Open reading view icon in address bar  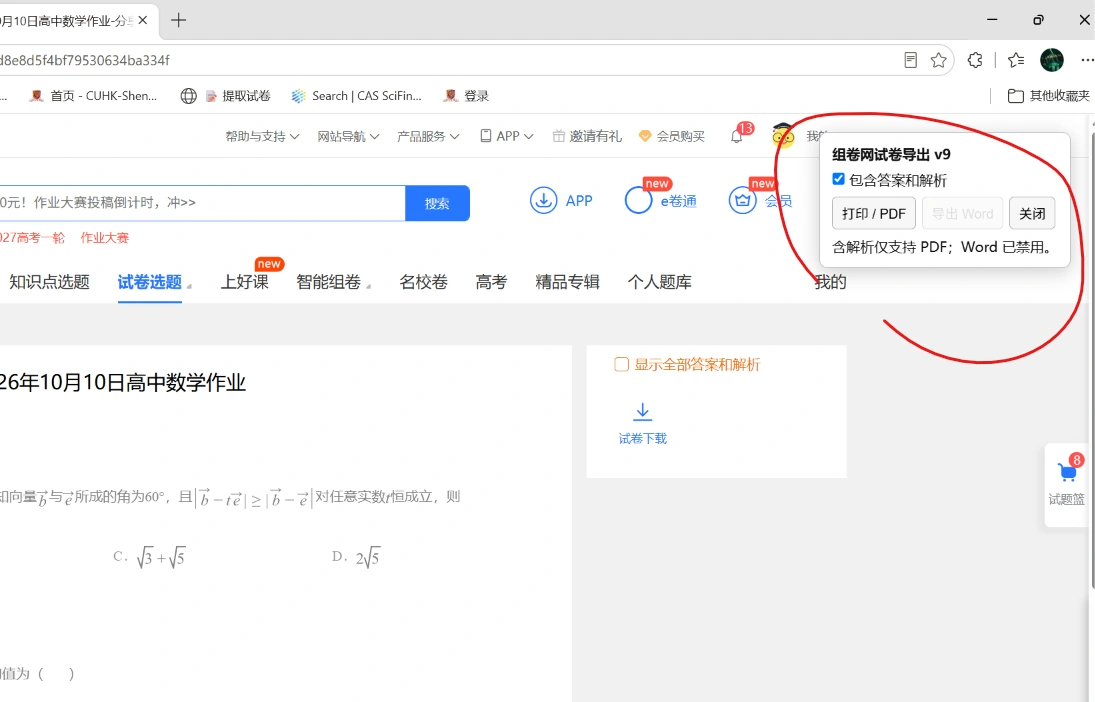[x=910, y=60]
